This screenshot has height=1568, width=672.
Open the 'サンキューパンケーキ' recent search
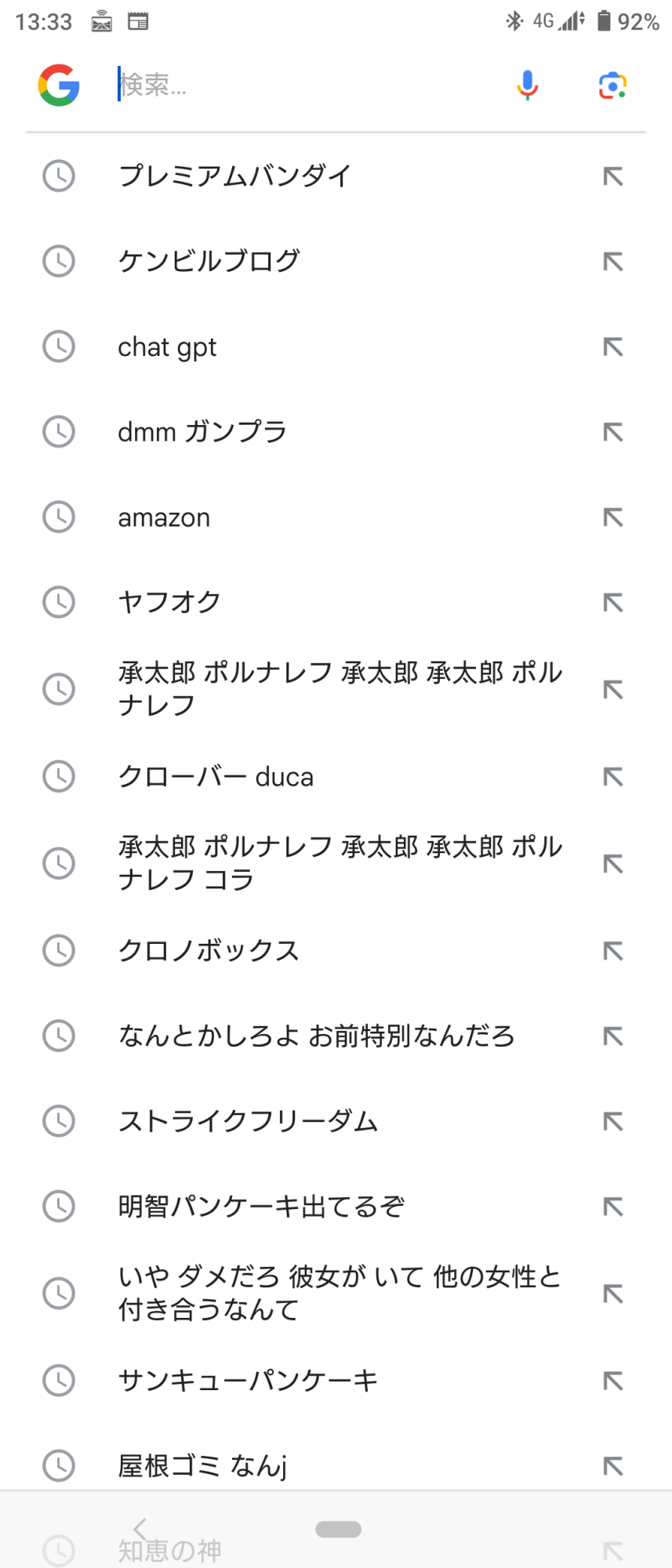pos(248,1381)
